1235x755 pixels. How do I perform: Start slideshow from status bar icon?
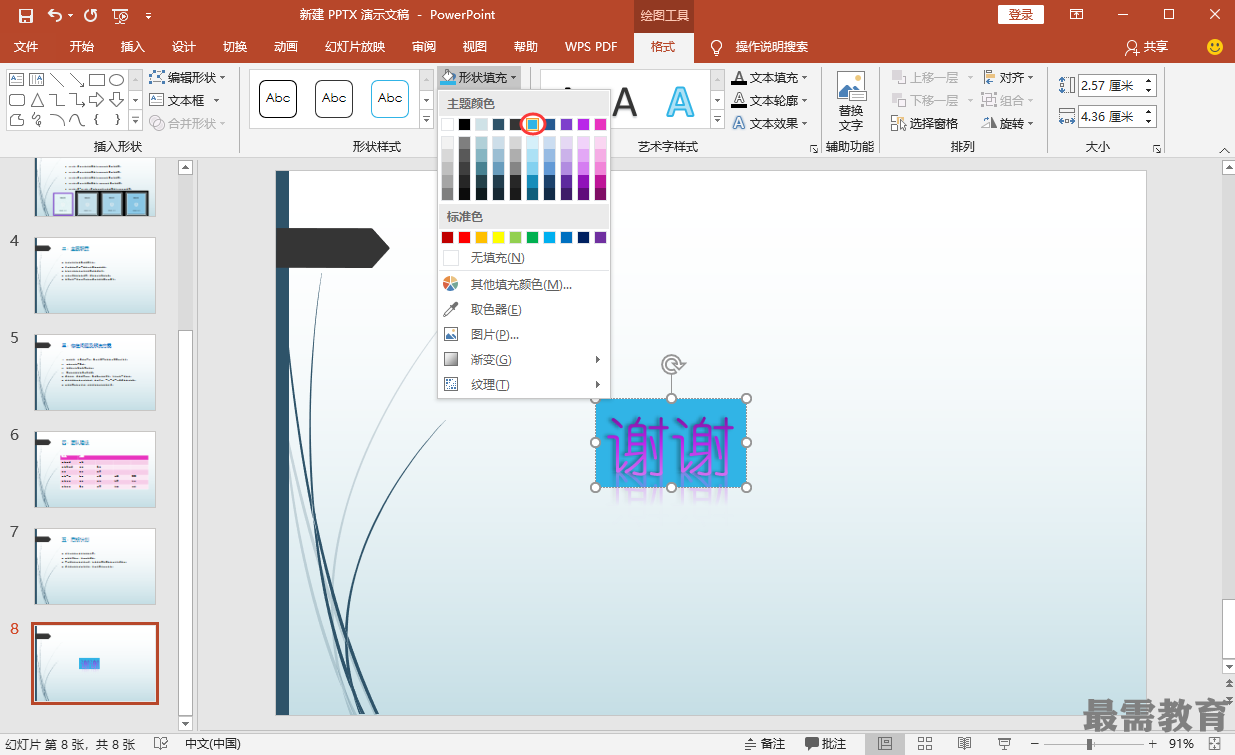1004,744
